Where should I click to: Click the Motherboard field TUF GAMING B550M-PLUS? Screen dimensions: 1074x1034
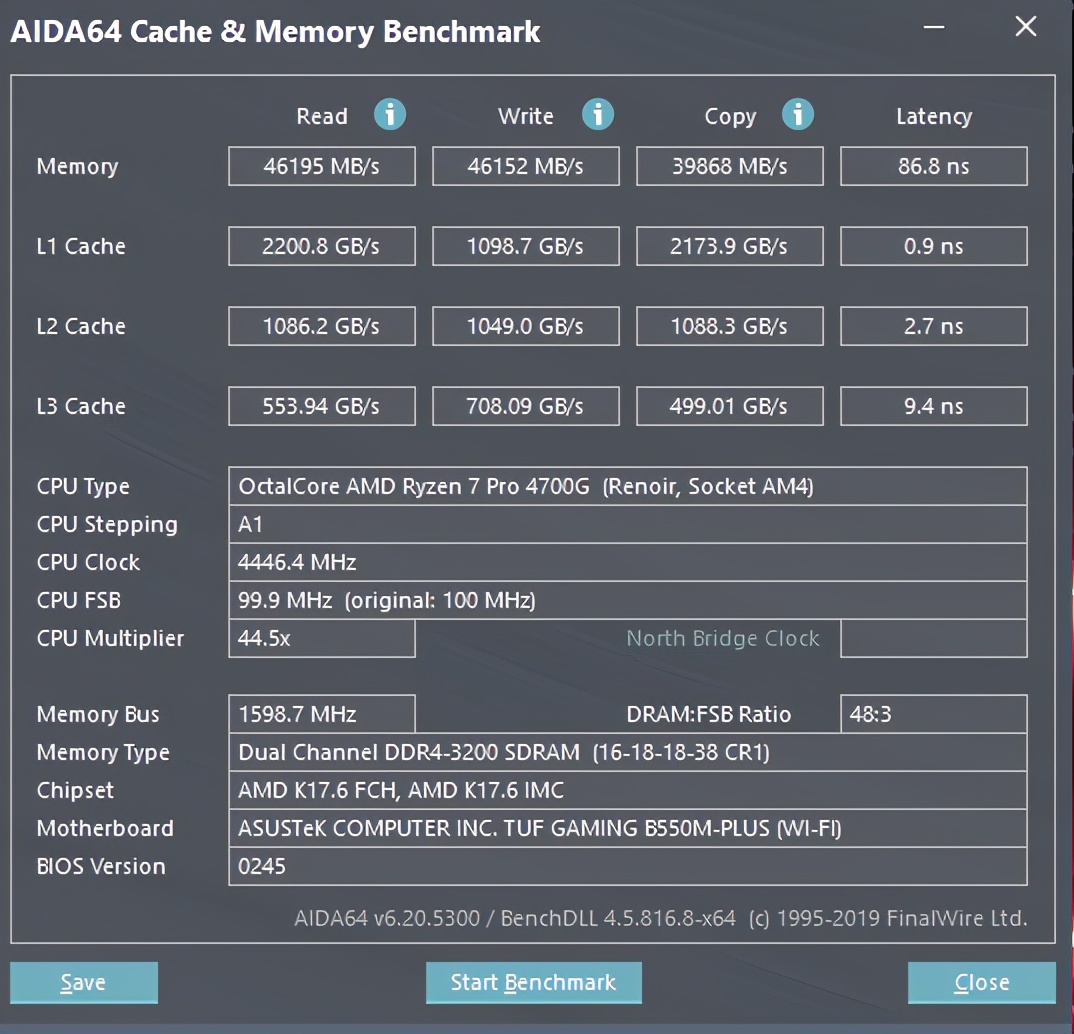tap(628, 829)
